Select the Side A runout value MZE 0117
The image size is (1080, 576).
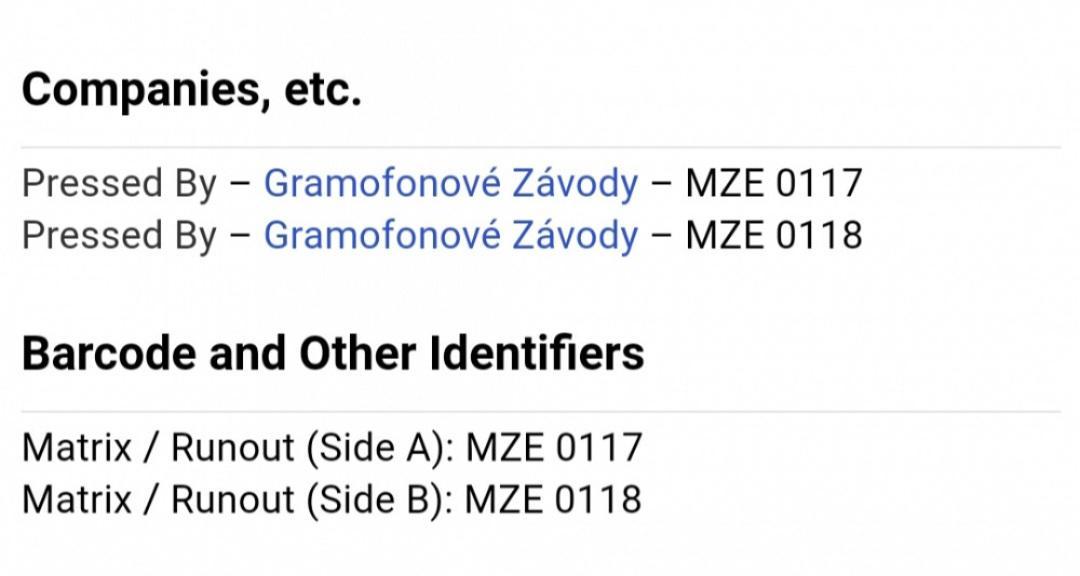(554, 447)
